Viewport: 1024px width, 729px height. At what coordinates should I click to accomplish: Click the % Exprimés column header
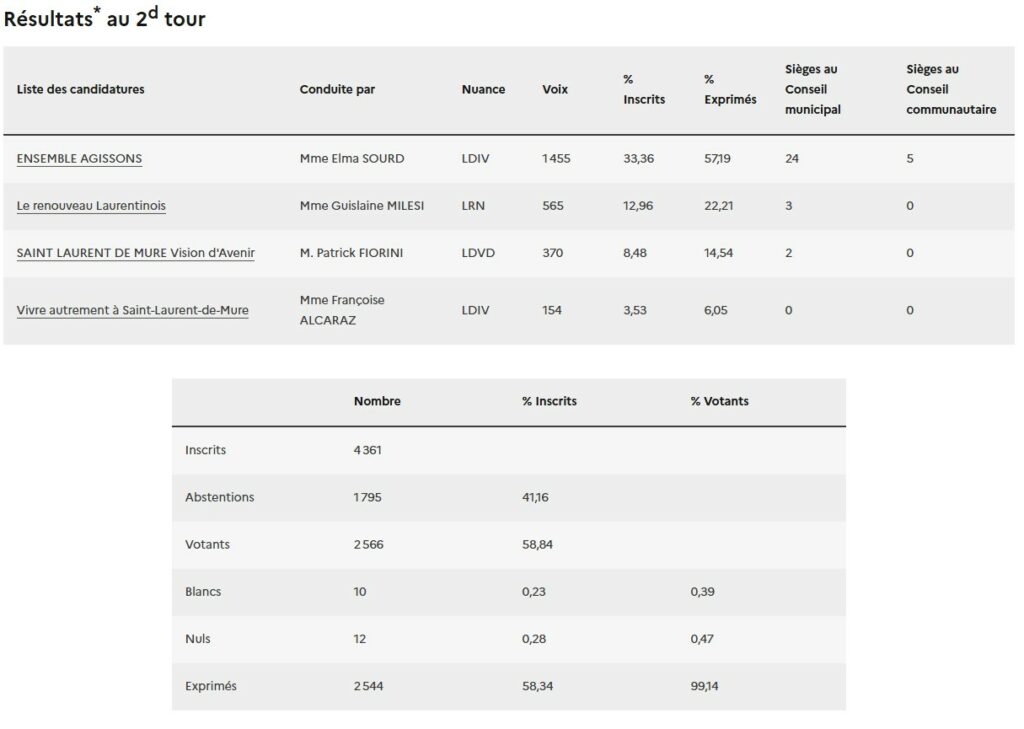click(730, 90)
